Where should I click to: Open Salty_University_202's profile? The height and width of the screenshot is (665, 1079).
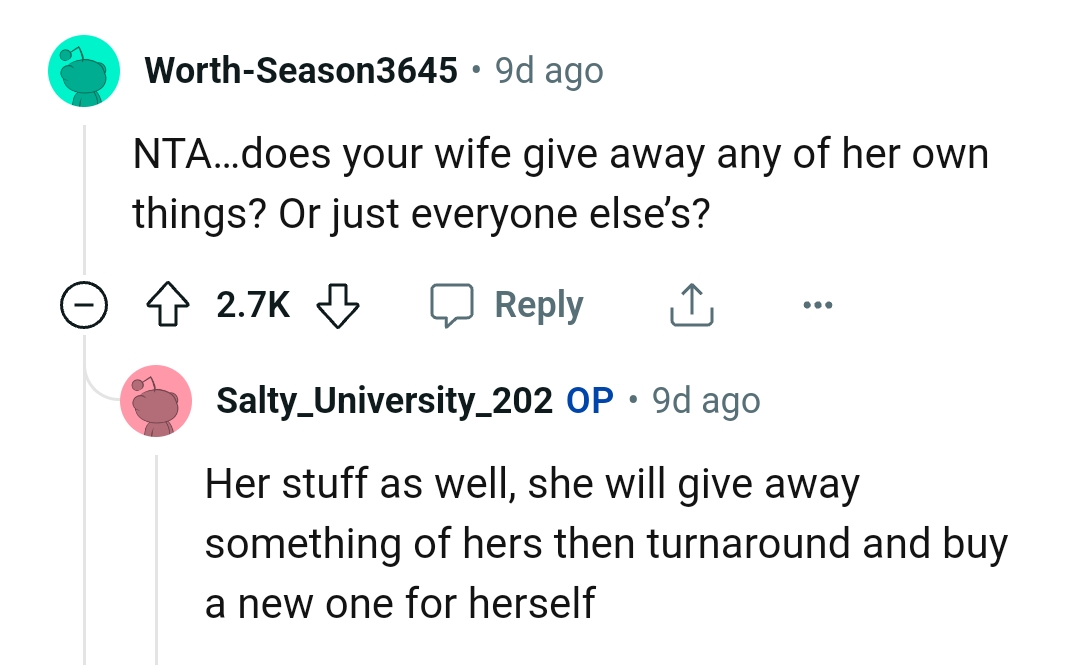click(x=384, y=400)
